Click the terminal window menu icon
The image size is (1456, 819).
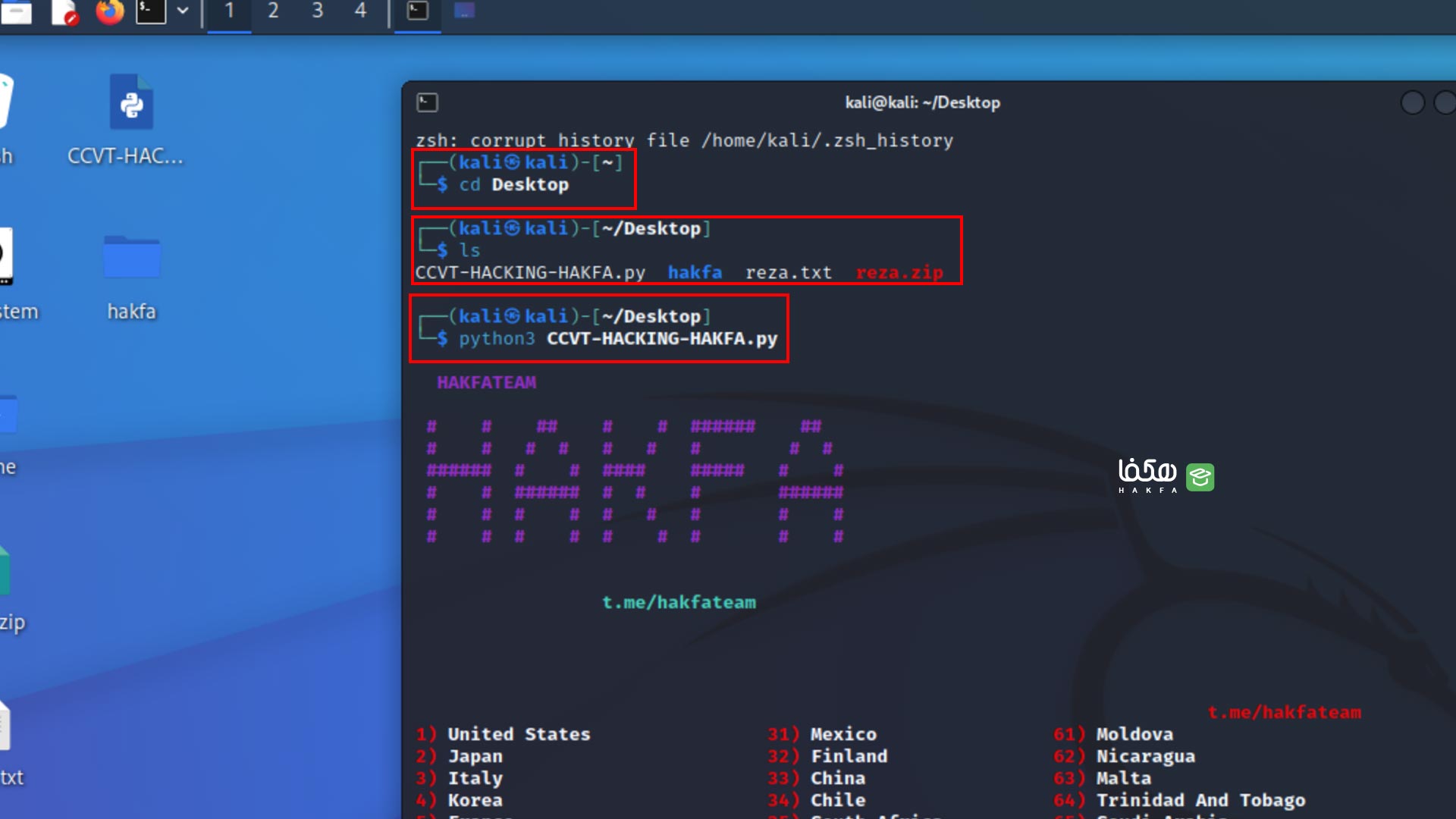(x=427, y=102)
